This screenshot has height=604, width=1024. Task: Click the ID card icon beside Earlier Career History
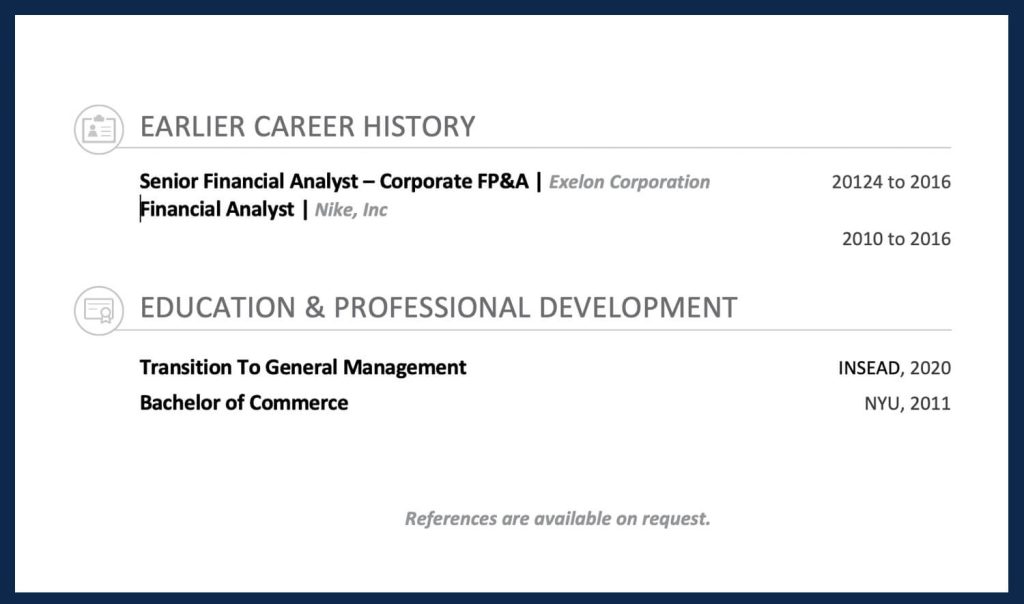99,129
